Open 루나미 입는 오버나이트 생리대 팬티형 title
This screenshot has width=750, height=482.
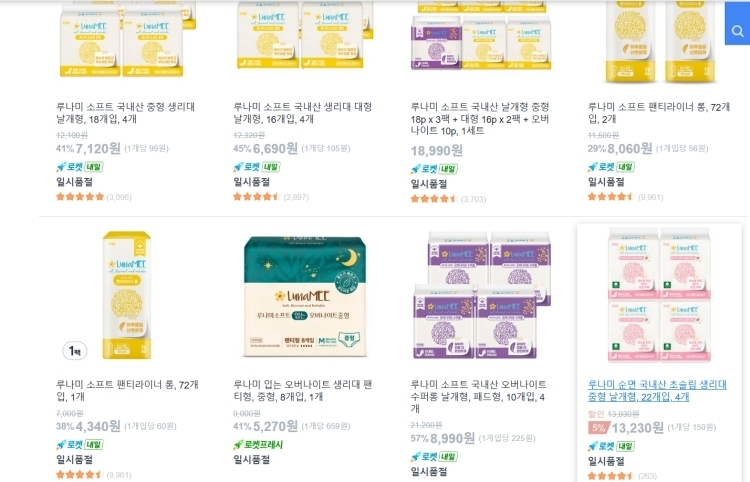[x=303, y=391]
